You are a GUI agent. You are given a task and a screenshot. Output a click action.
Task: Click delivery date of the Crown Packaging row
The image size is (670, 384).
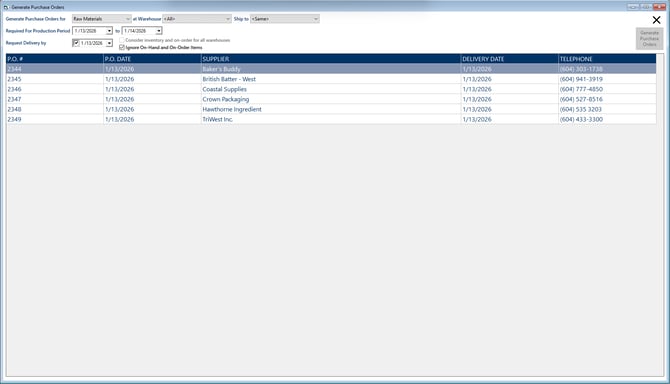[509, 99]
